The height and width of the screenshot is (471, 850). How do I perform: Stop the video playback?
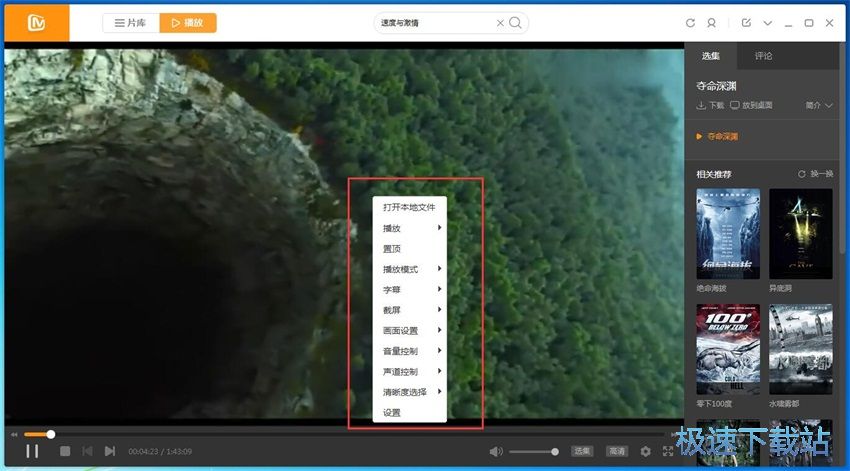(x=65, y=451)
